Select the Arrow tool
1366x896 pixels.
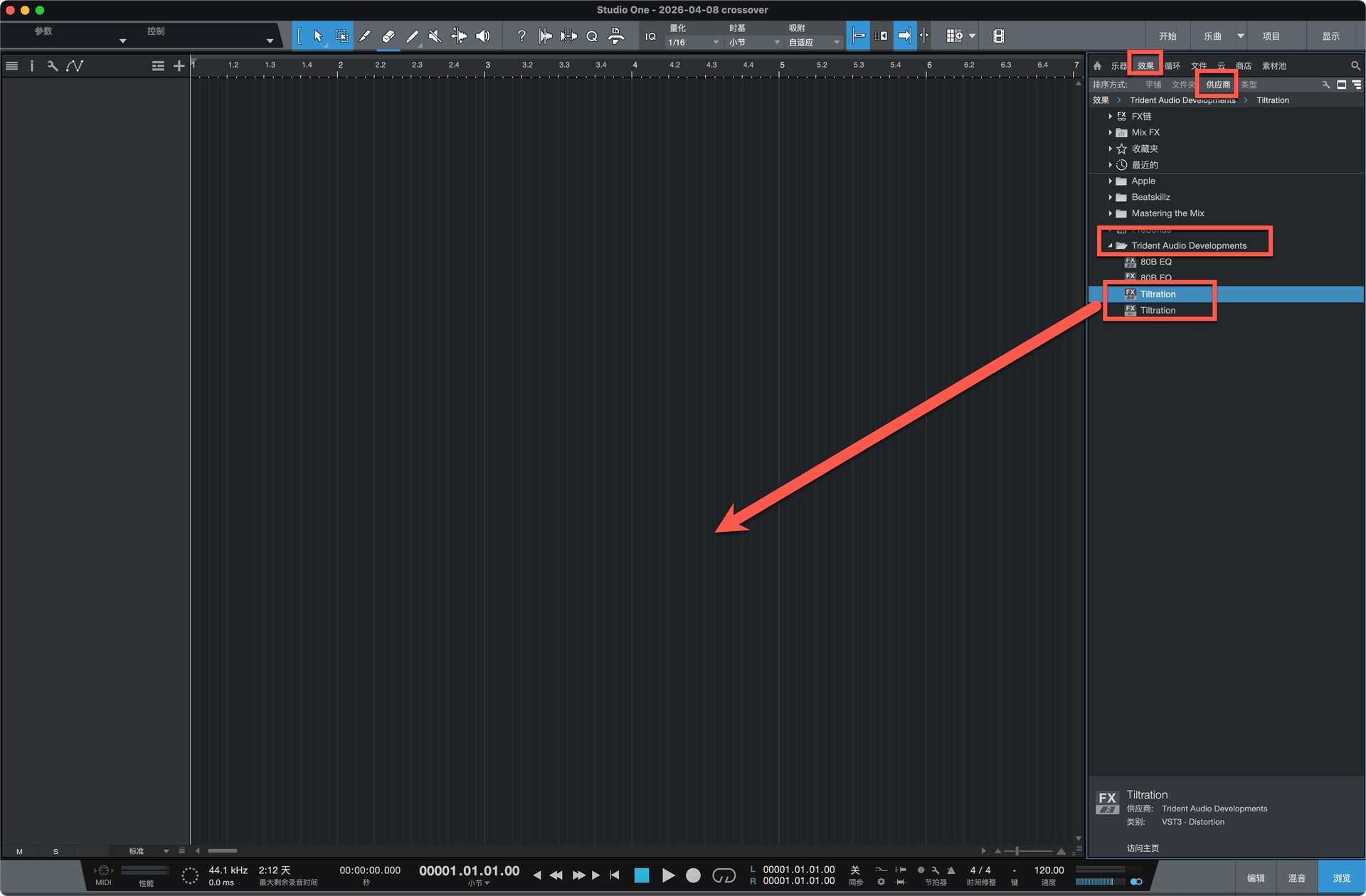317,36
